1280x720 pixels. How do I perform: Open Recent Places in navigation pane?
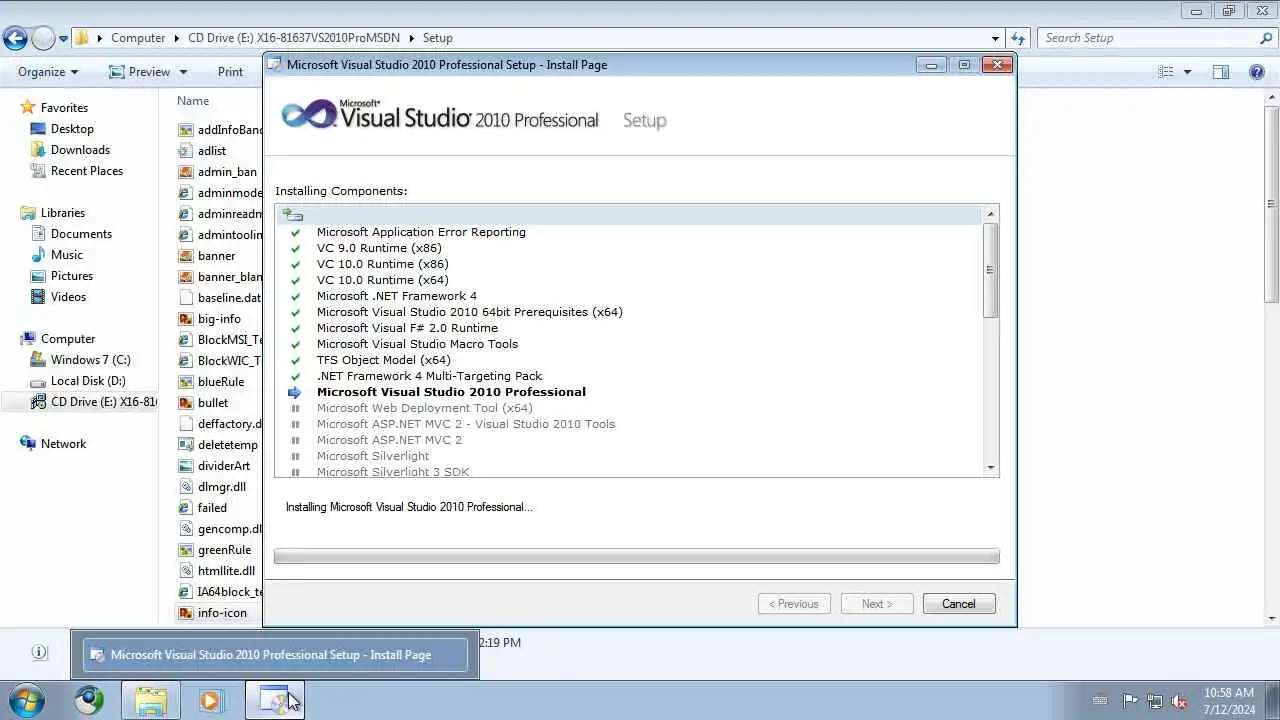(87, 171)
